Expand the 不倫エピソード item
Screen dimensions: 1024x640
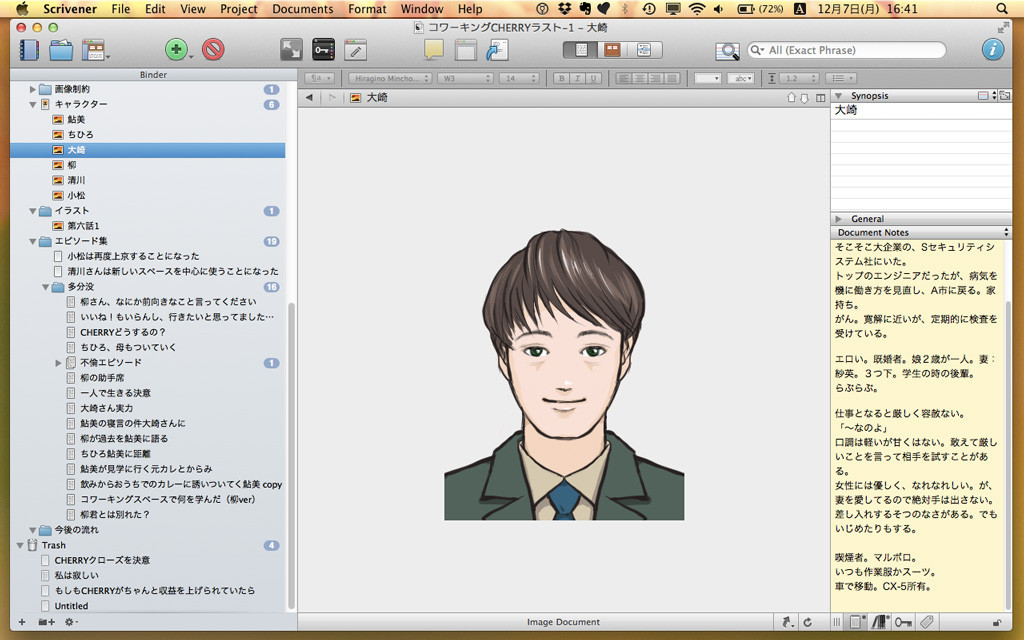point(58,363)
